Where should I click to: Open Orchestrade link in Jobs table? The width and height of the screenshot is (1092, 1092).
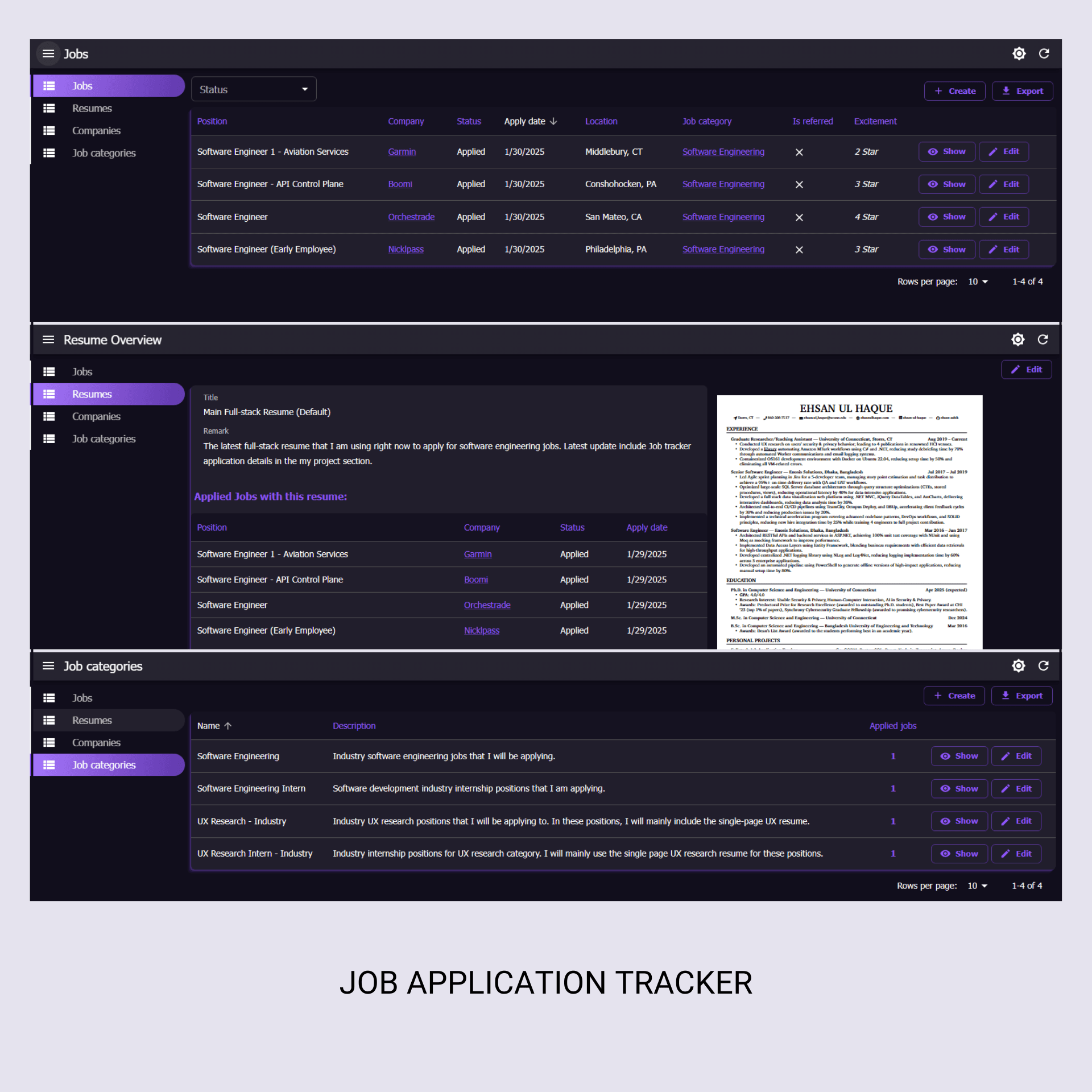[411, 217]
